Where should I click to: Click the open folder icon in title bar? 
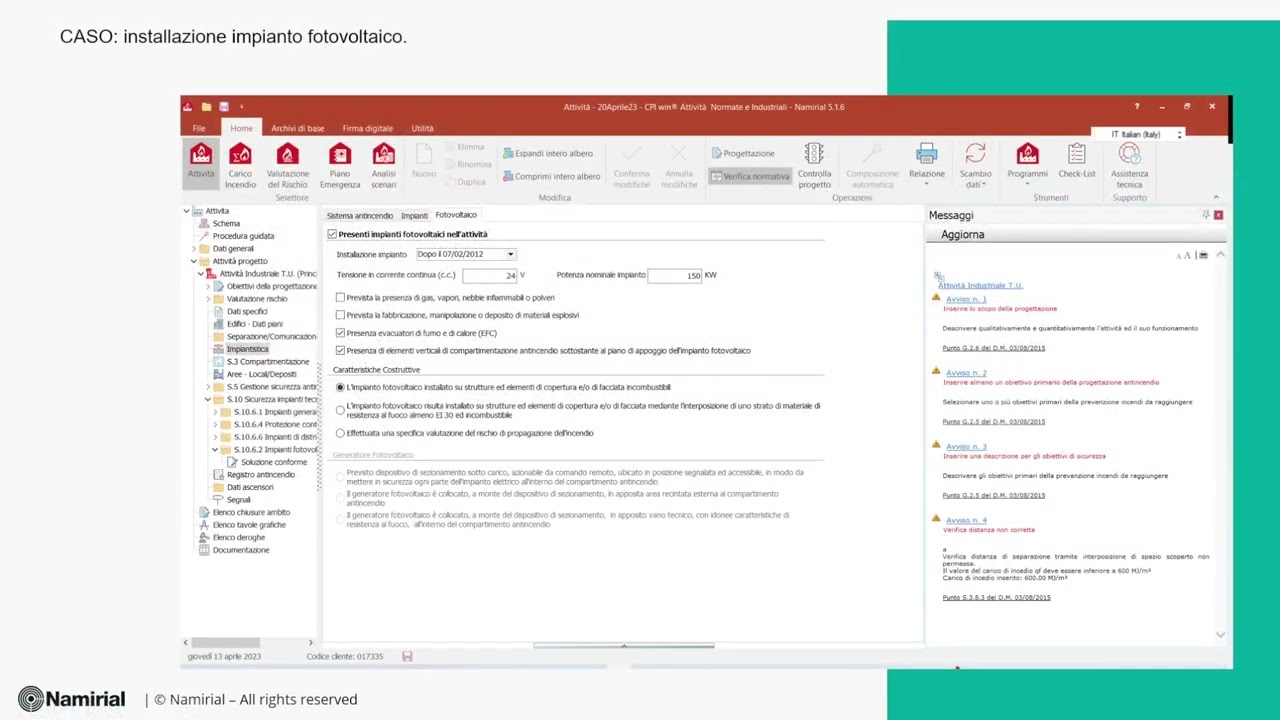click(206, 106)
